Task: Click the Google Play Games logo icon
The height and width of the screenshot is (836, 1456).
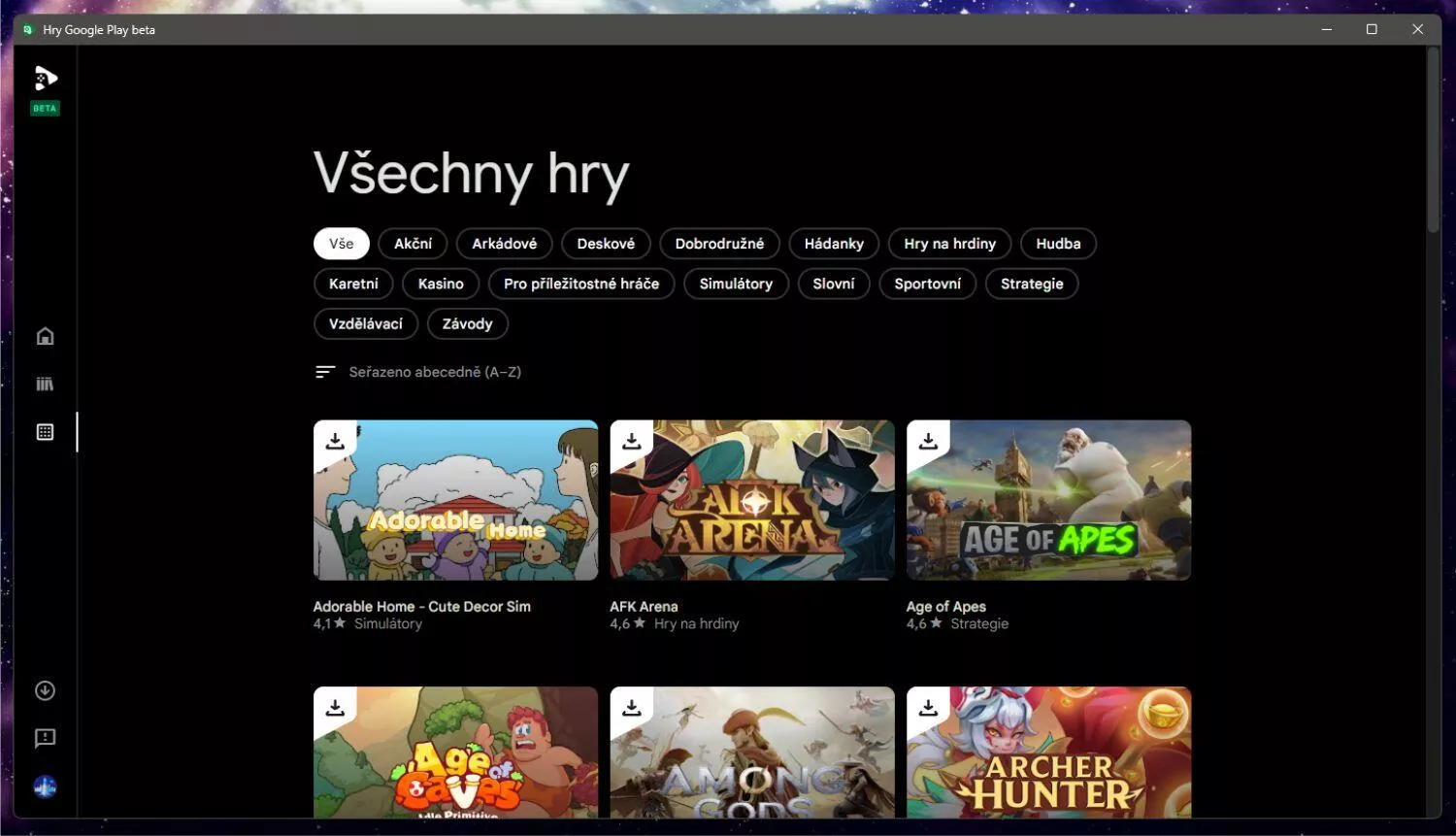Action: tap(45, 78)
